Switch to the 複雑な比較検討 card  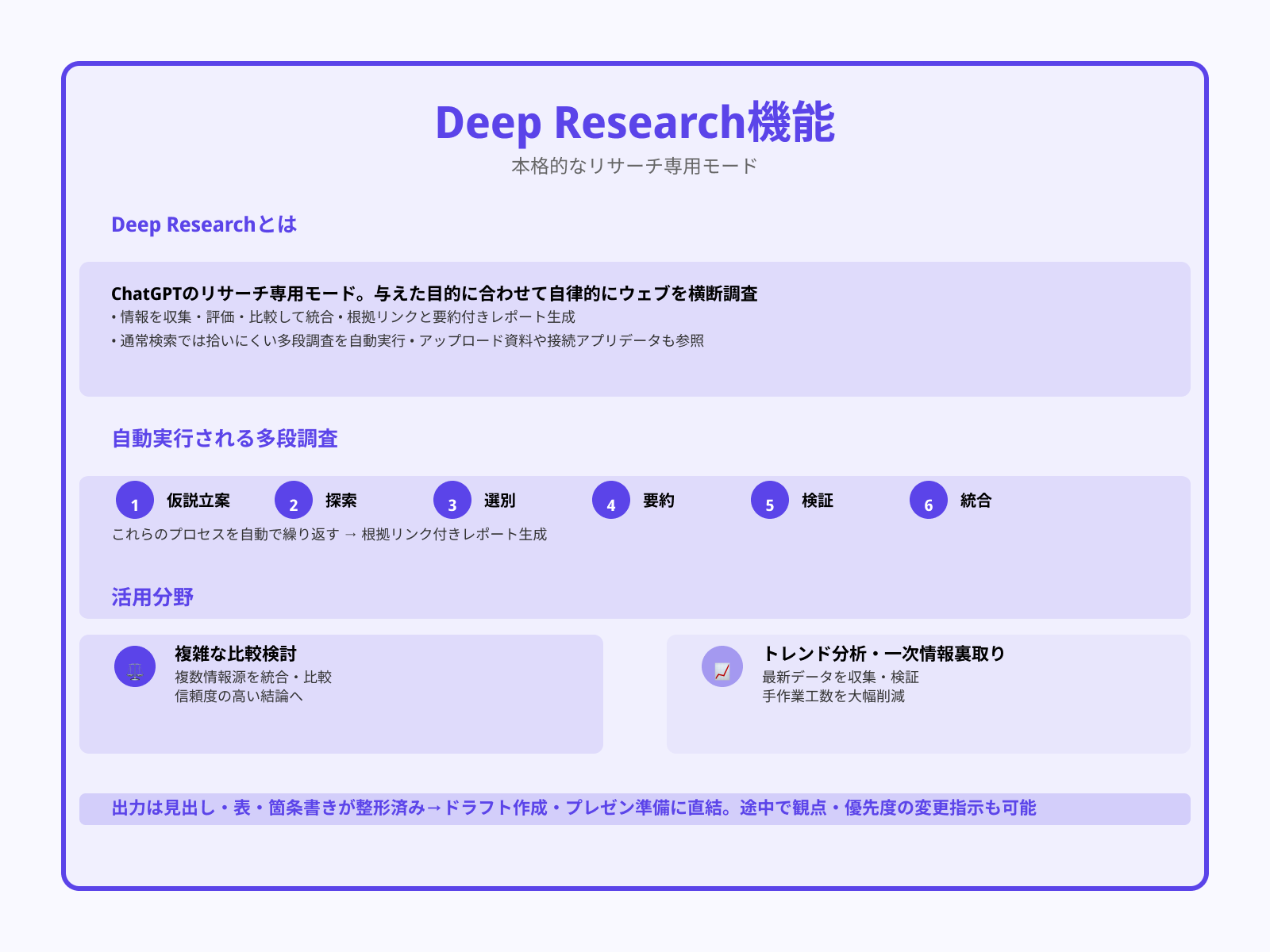[x=341, y=692]
